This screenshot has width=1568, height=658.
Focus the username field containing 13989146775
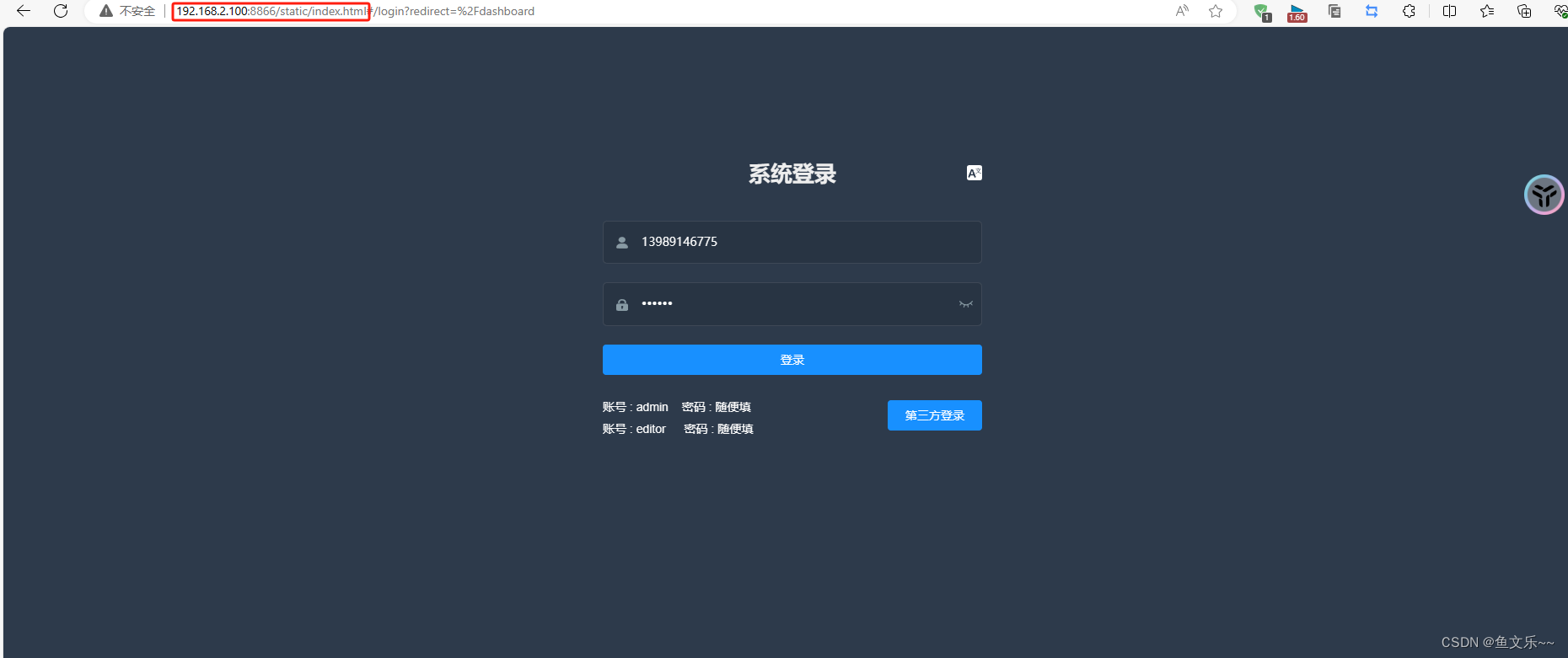click(792, 242)
